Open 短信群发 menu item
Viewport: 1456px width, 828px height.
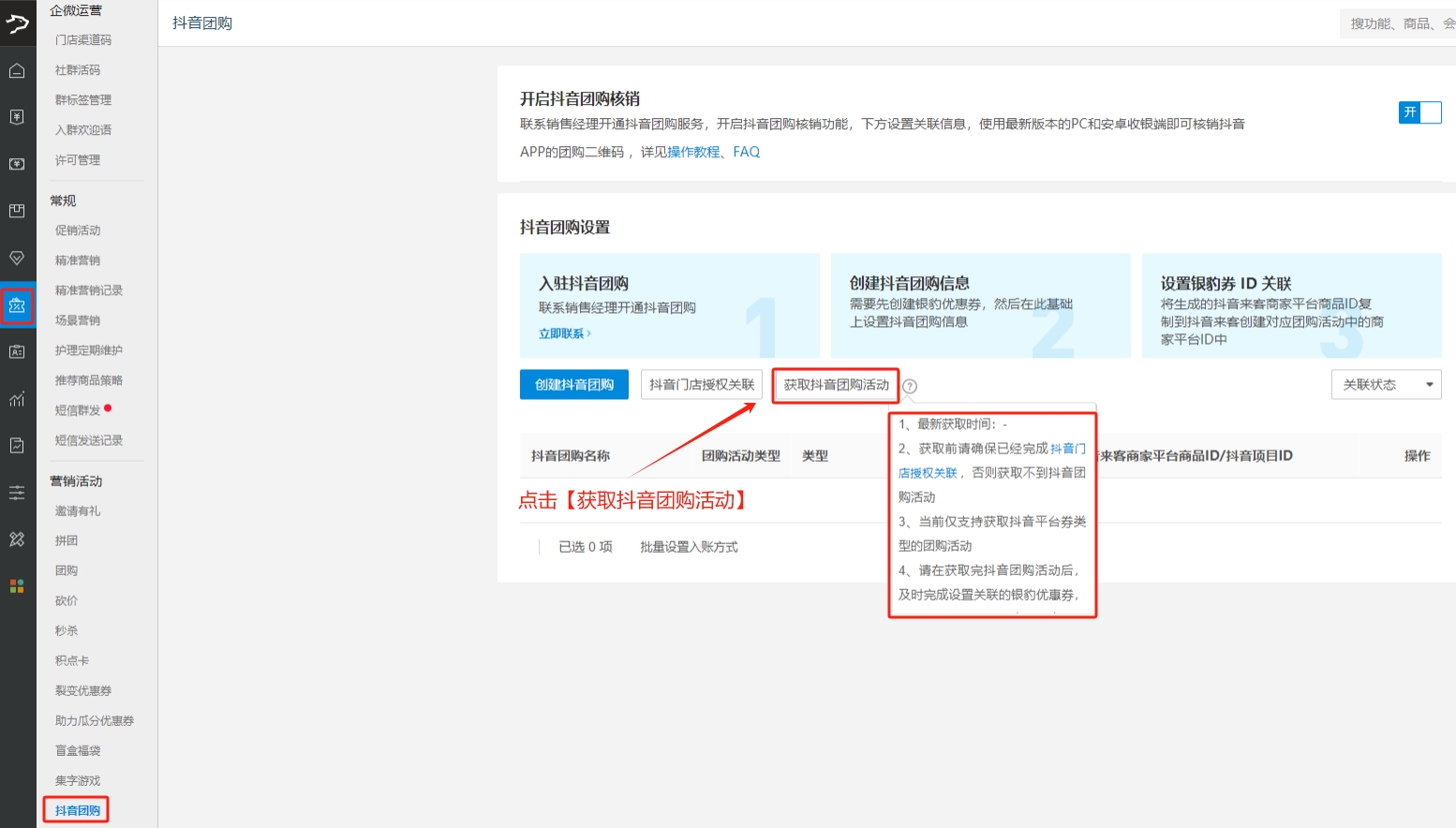(78, 410)
